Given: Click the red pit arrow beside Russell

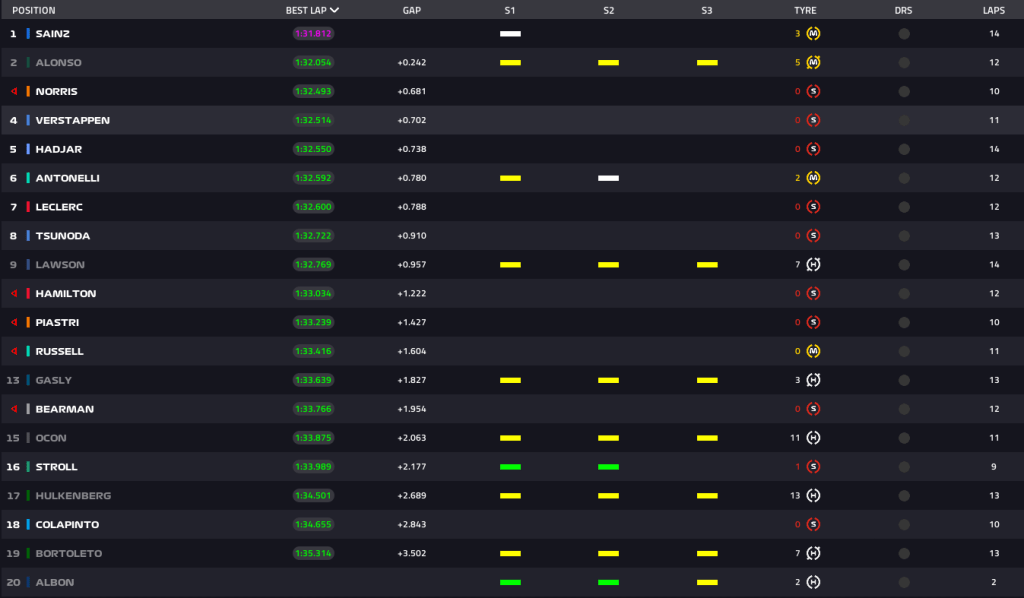Looking at the screenshot, I should pos(14,351).
